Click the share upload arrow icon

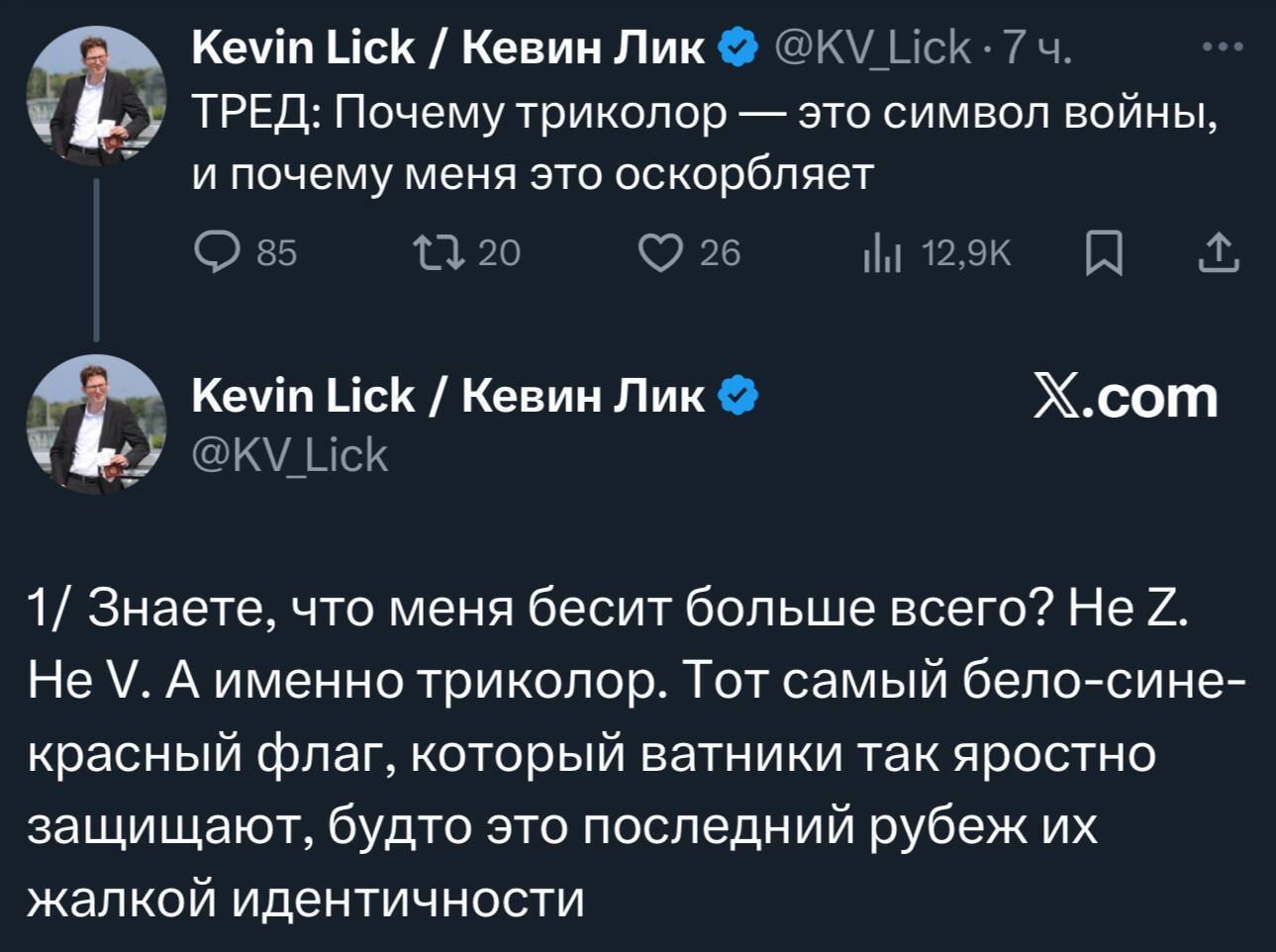coord(1218,253)
